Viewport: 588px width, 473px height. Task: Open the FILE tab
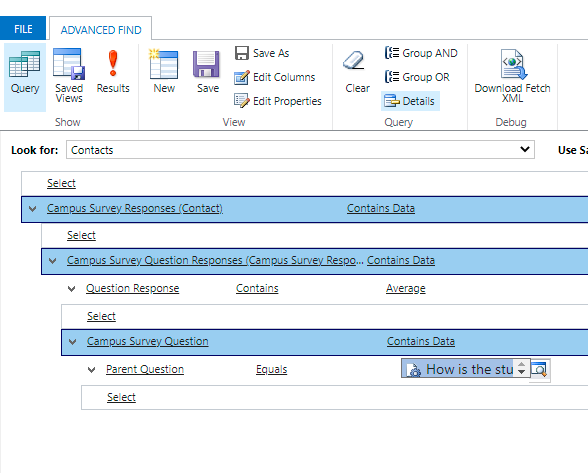[x=23, y=29]
